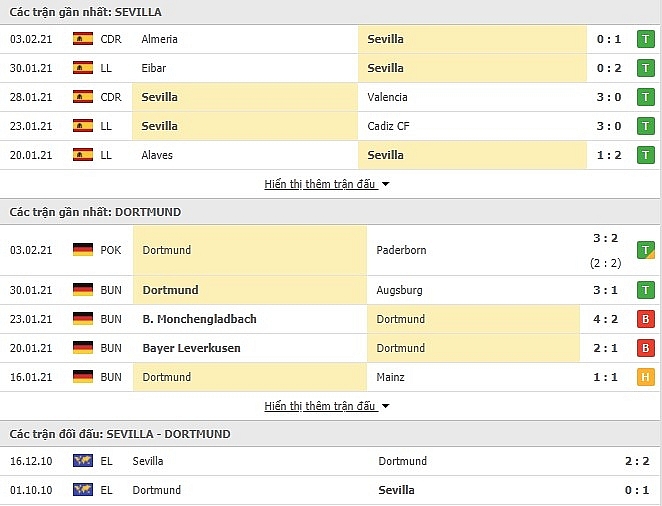Click the Europa League icon on 01.10.10 row
The width and height of the screenshot is (662, 506).
point(83,490)
